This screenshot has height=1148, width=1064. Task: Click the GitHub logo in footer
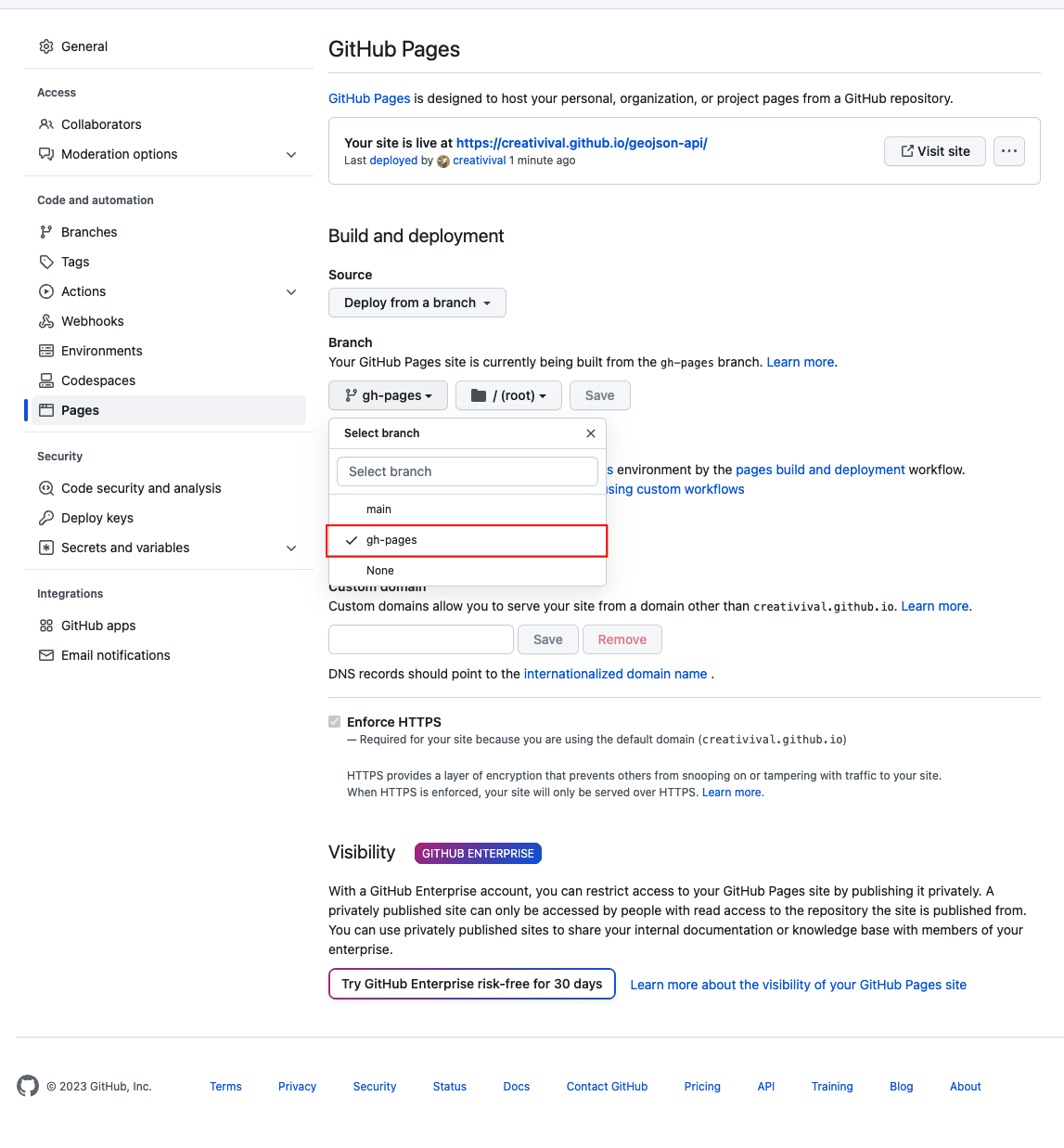[x=28, y=1086]
